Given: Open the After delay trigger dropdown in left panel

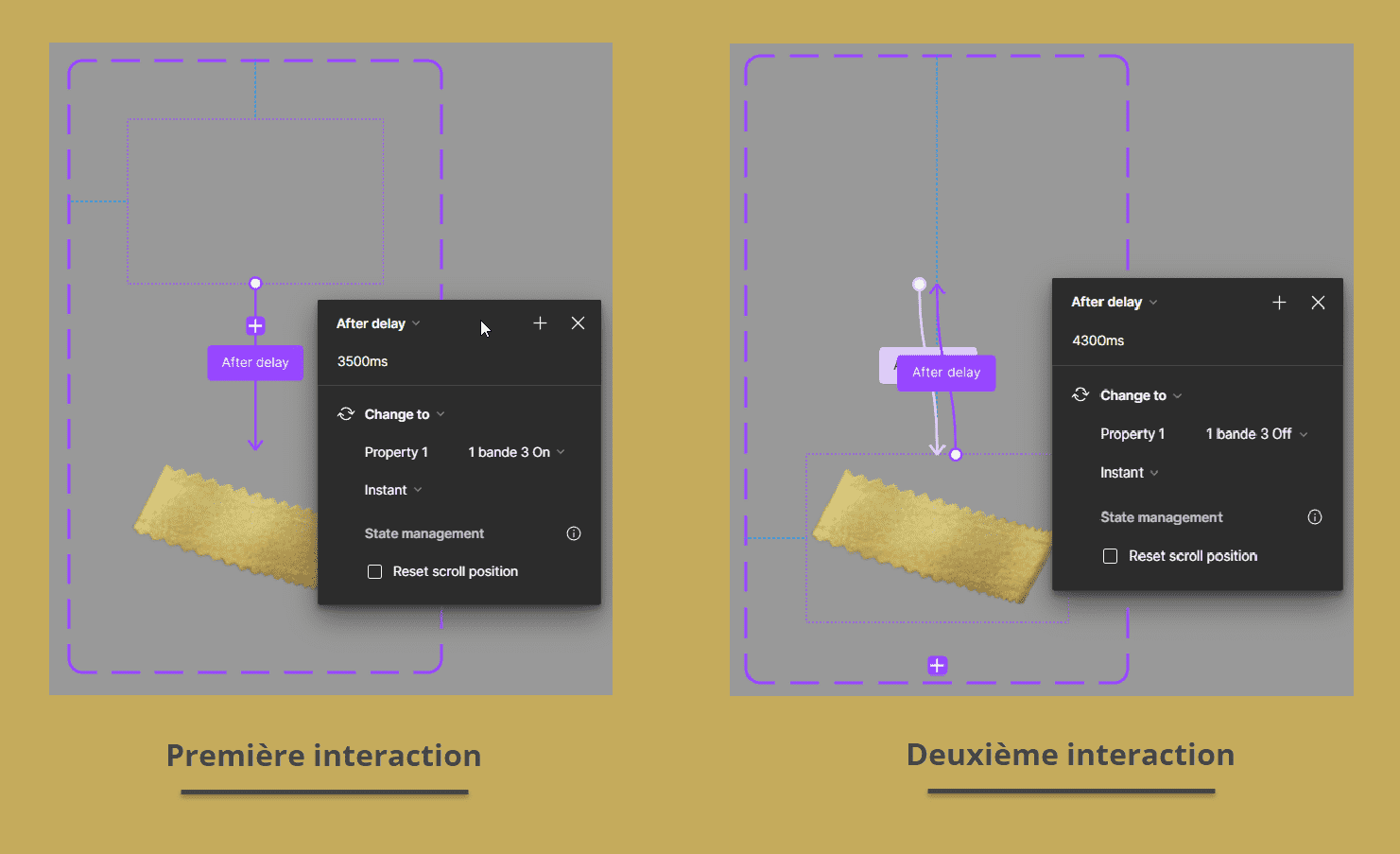Looking at the screenshot, I should pos(378,323).
